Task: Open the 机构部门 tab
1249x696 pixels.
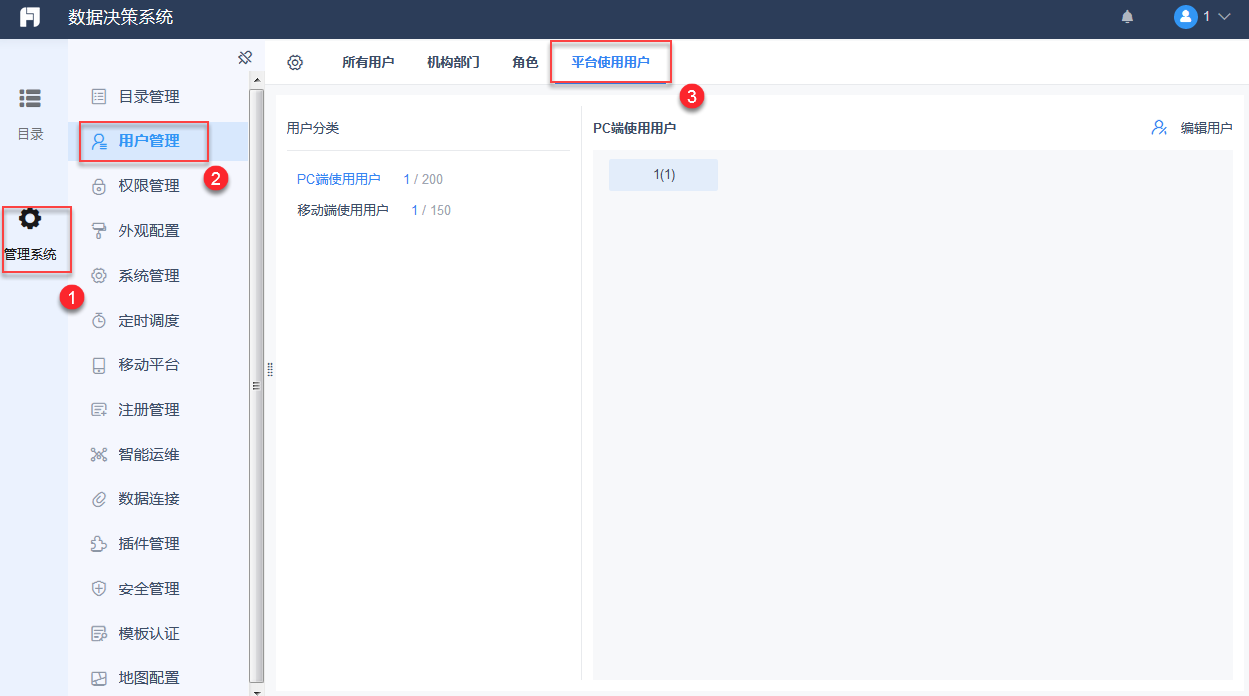Action: pos(452,62)
